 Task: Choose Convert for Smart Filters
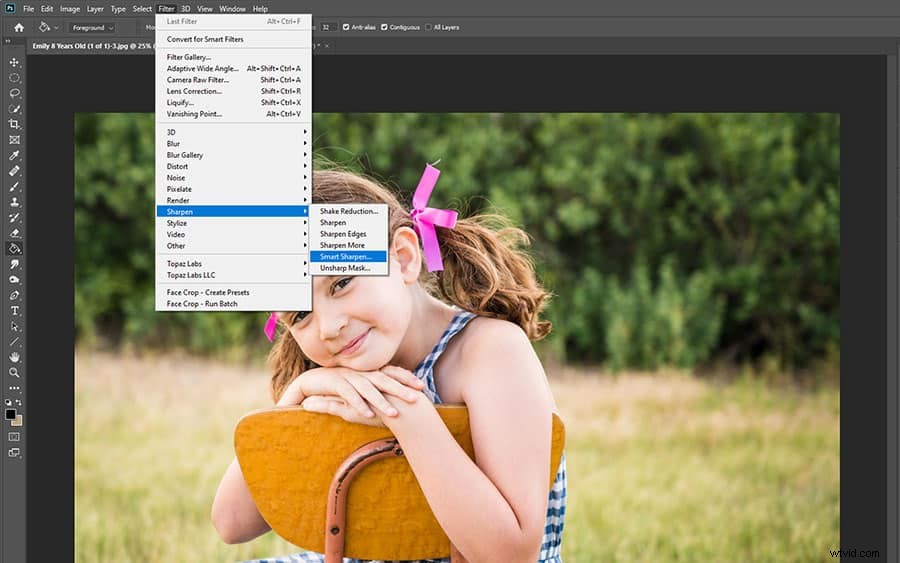coord(234,39)
